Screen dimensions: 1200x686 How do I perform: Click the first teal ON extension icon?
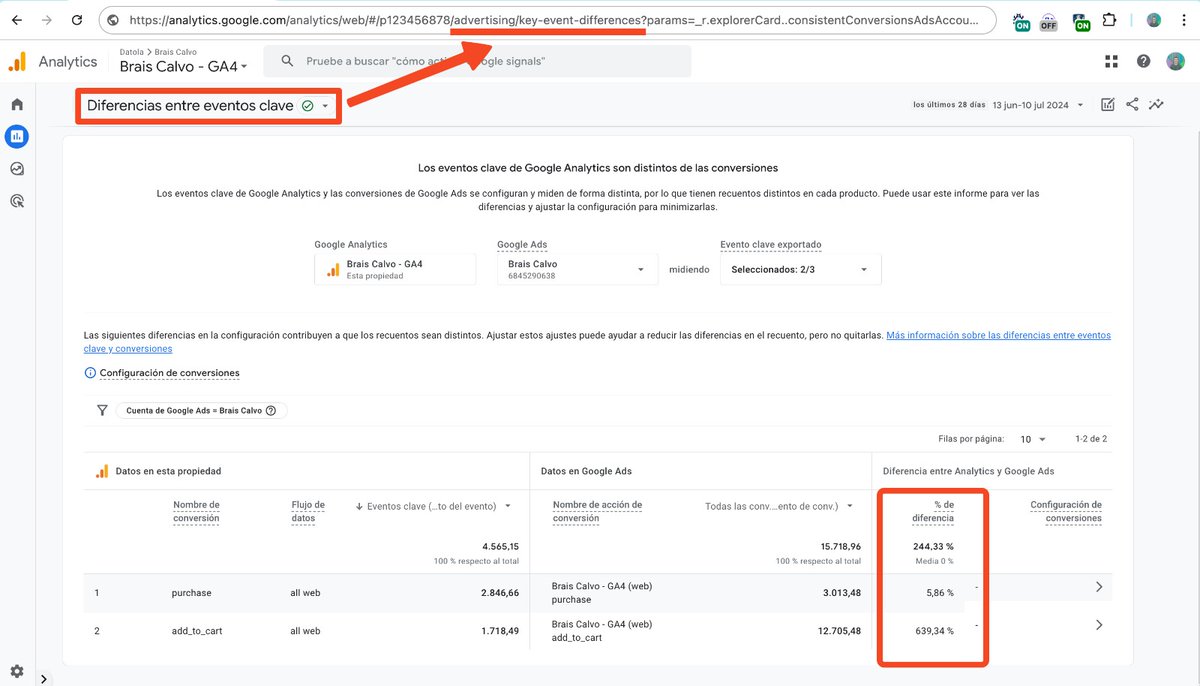click(1021, 21)
